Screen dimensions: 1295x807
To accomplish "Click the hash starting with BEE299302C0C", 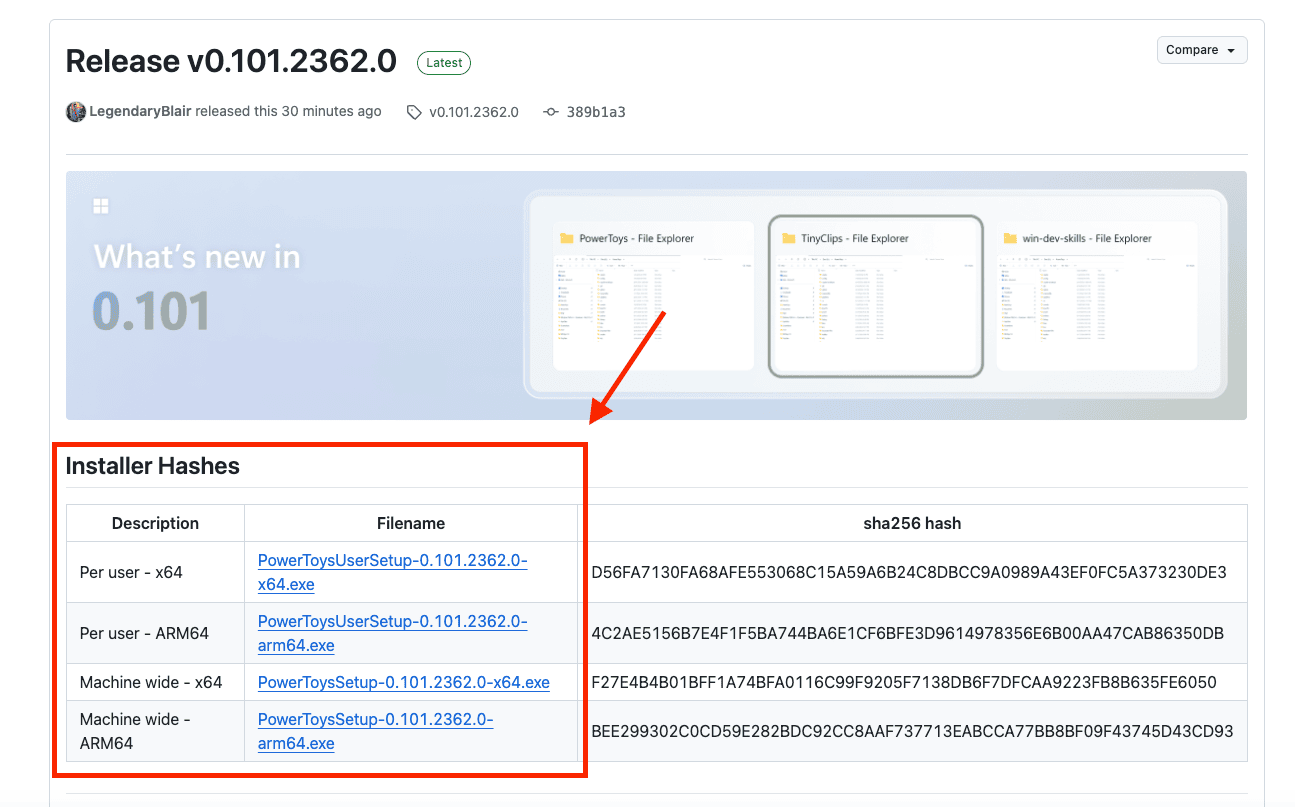I will (912, 731).
